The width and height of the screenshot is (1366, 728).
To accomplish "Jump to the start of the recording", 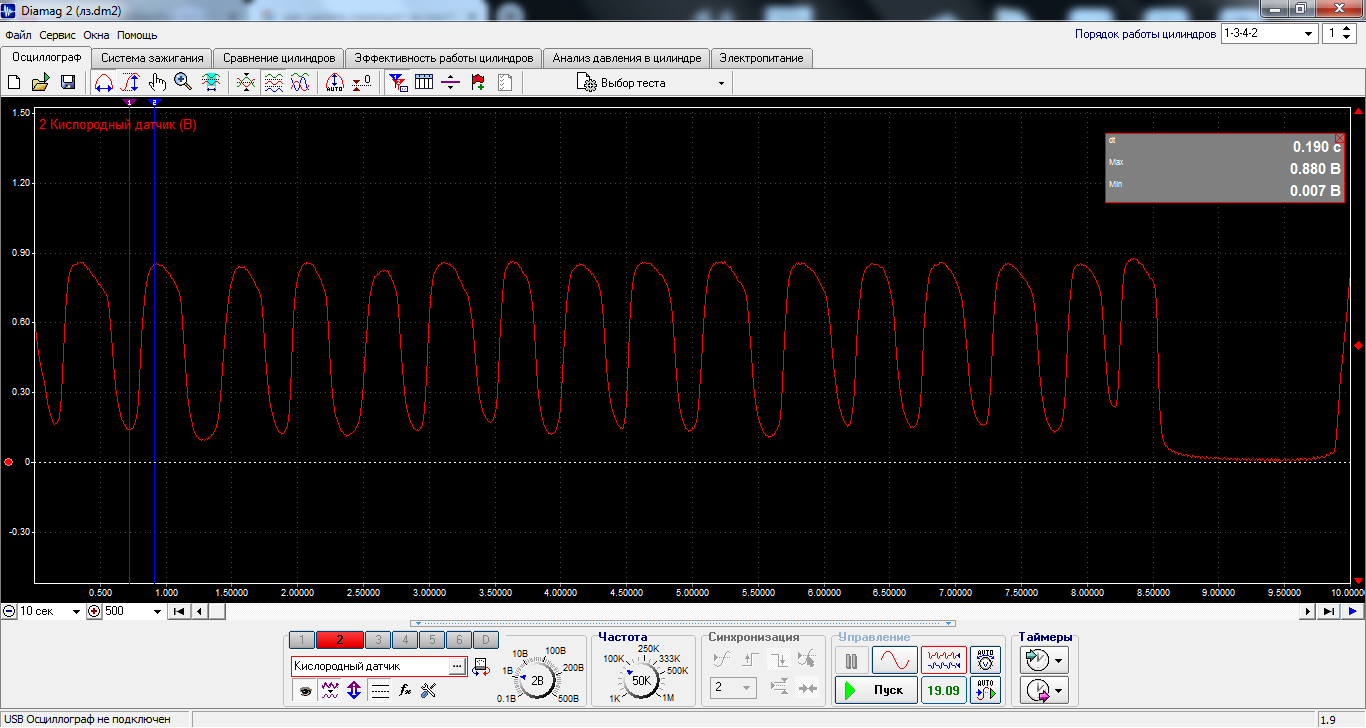I will (x=178, y=611).
